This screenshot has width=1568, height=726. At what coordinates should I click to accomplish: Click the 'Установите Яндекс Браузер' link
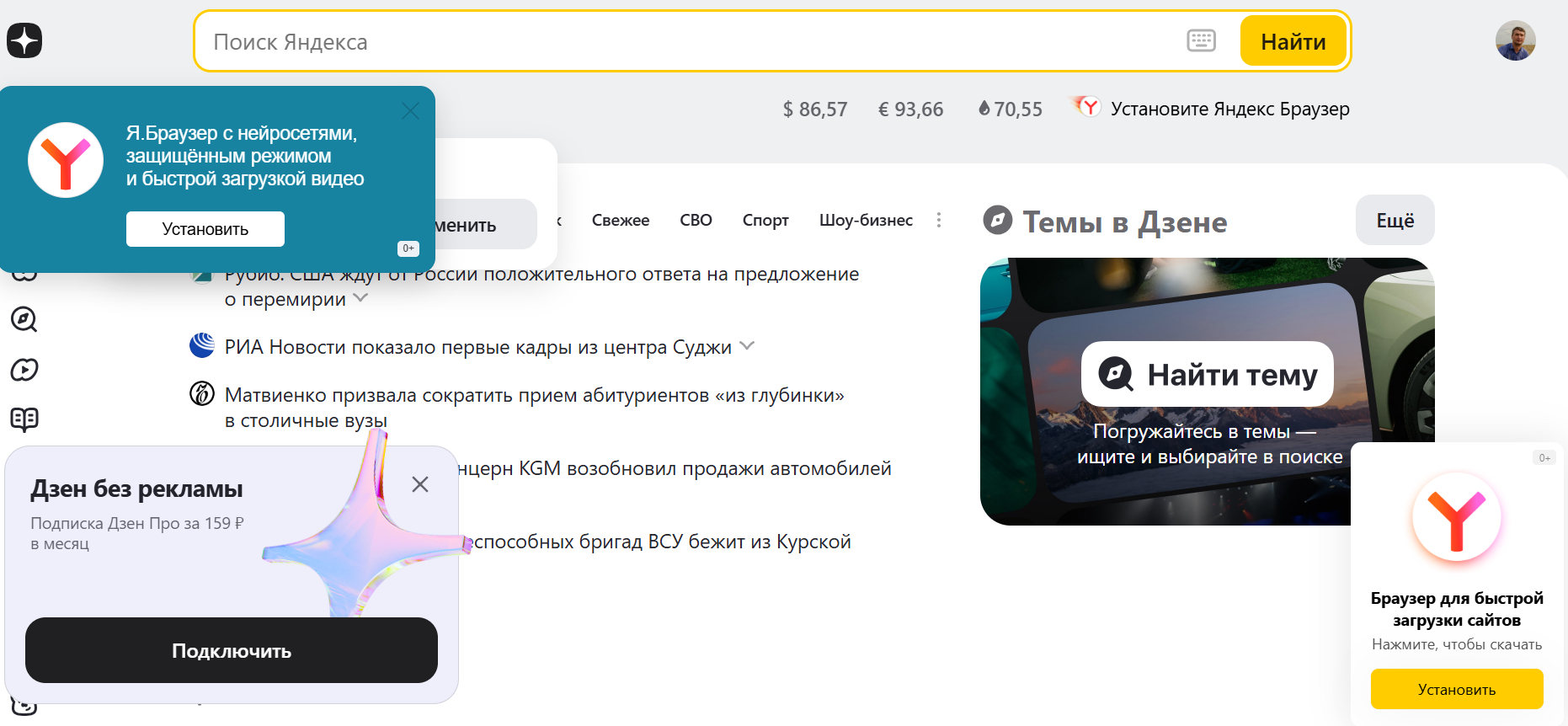click(x=1229, y=109)
